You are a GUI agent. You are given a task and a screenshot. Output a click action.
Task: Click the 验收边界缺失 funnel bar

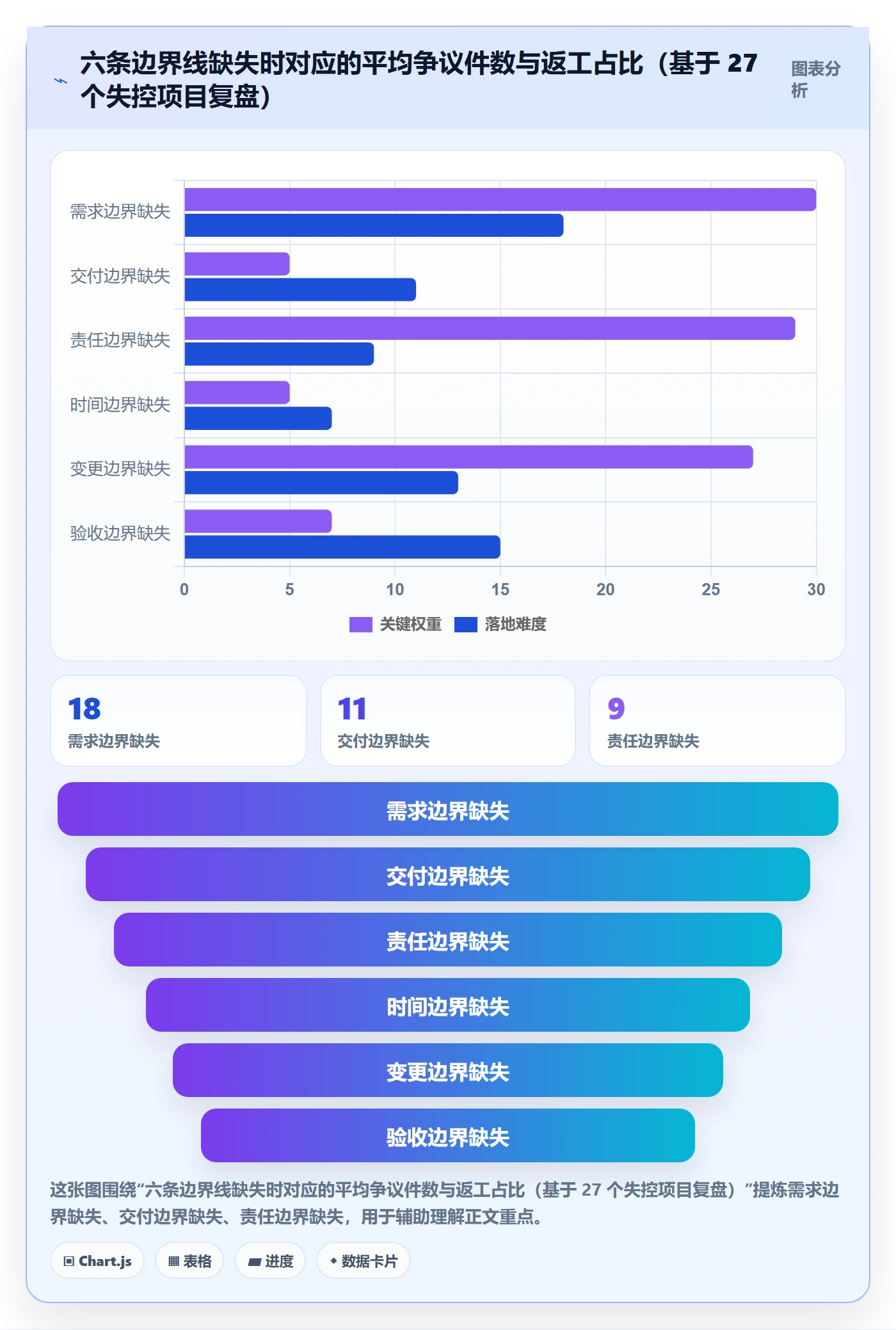tap(448, 1135)
